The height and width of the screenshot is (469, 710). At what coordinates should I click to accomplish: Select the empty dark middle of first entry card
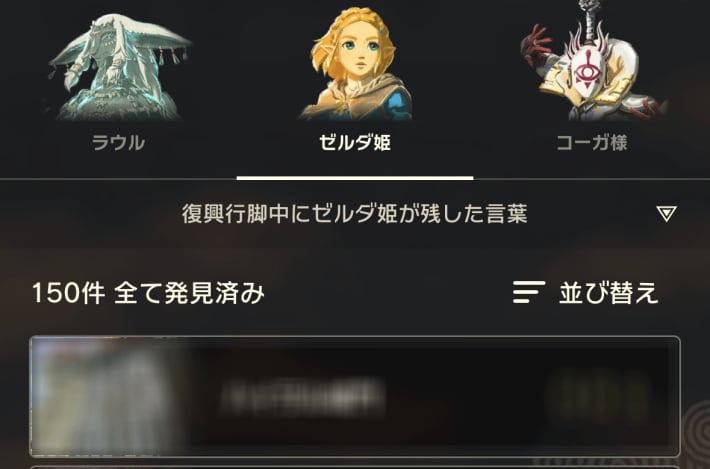(x=466, y=397)
